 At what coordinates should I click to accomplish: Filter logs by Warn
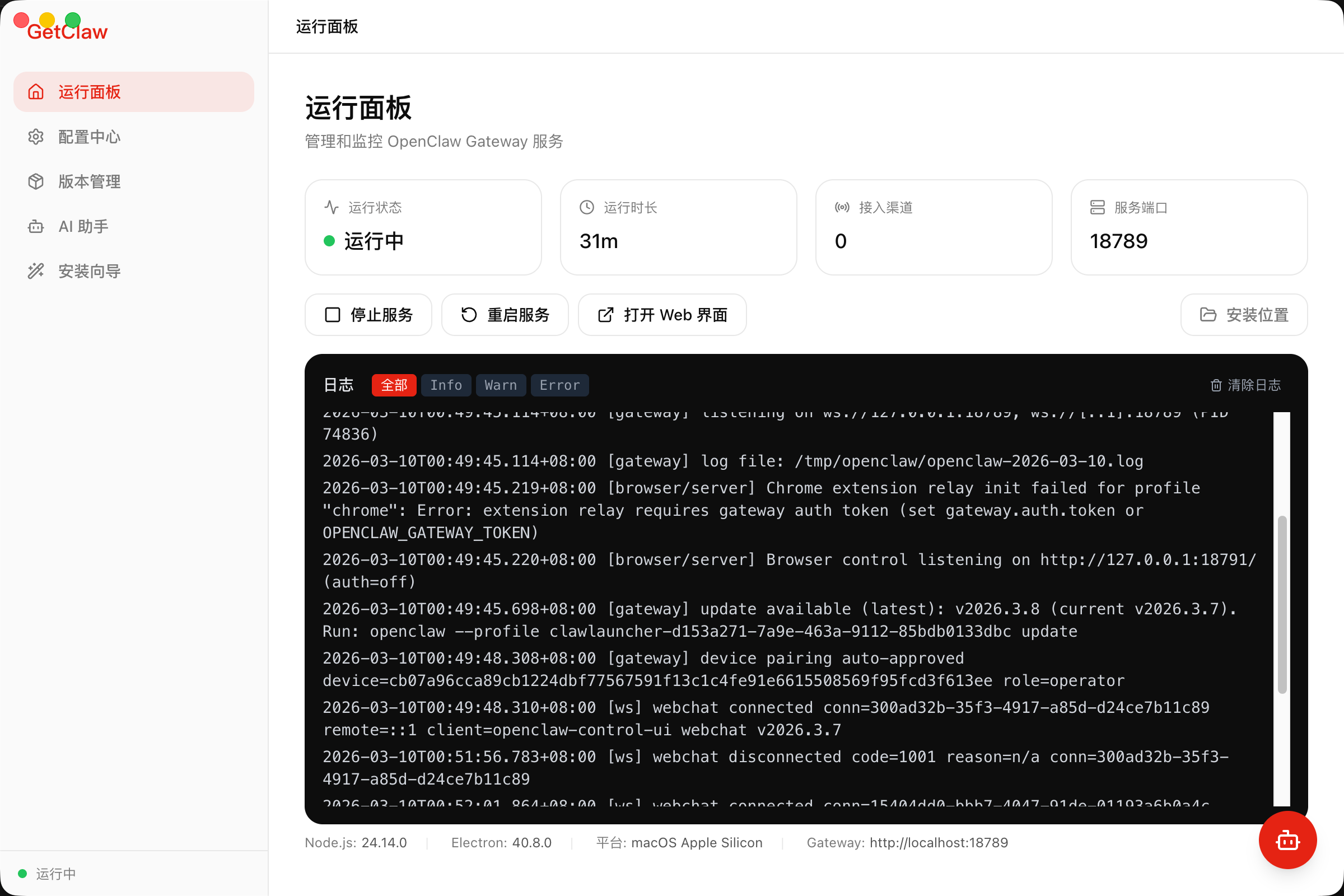click(501, 386)
